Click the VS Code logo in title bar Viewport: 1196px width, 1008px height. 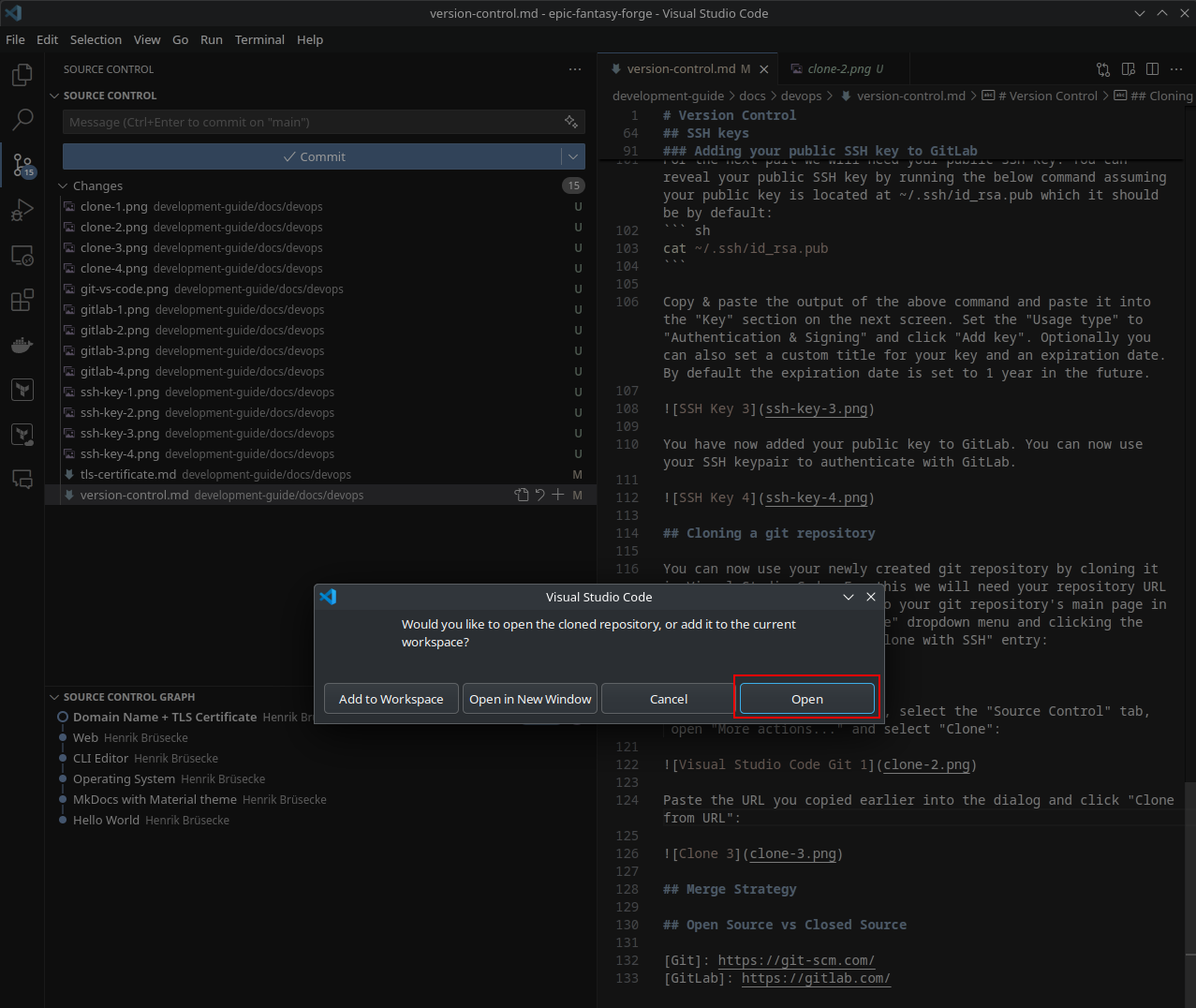(x=13, y=13)
